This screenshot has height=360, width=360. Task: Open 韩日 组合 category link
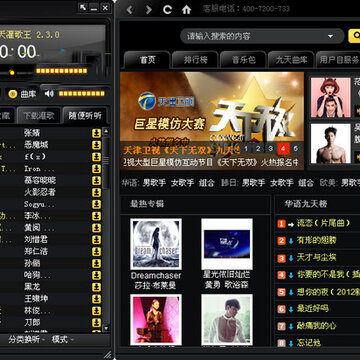point(306,183)
